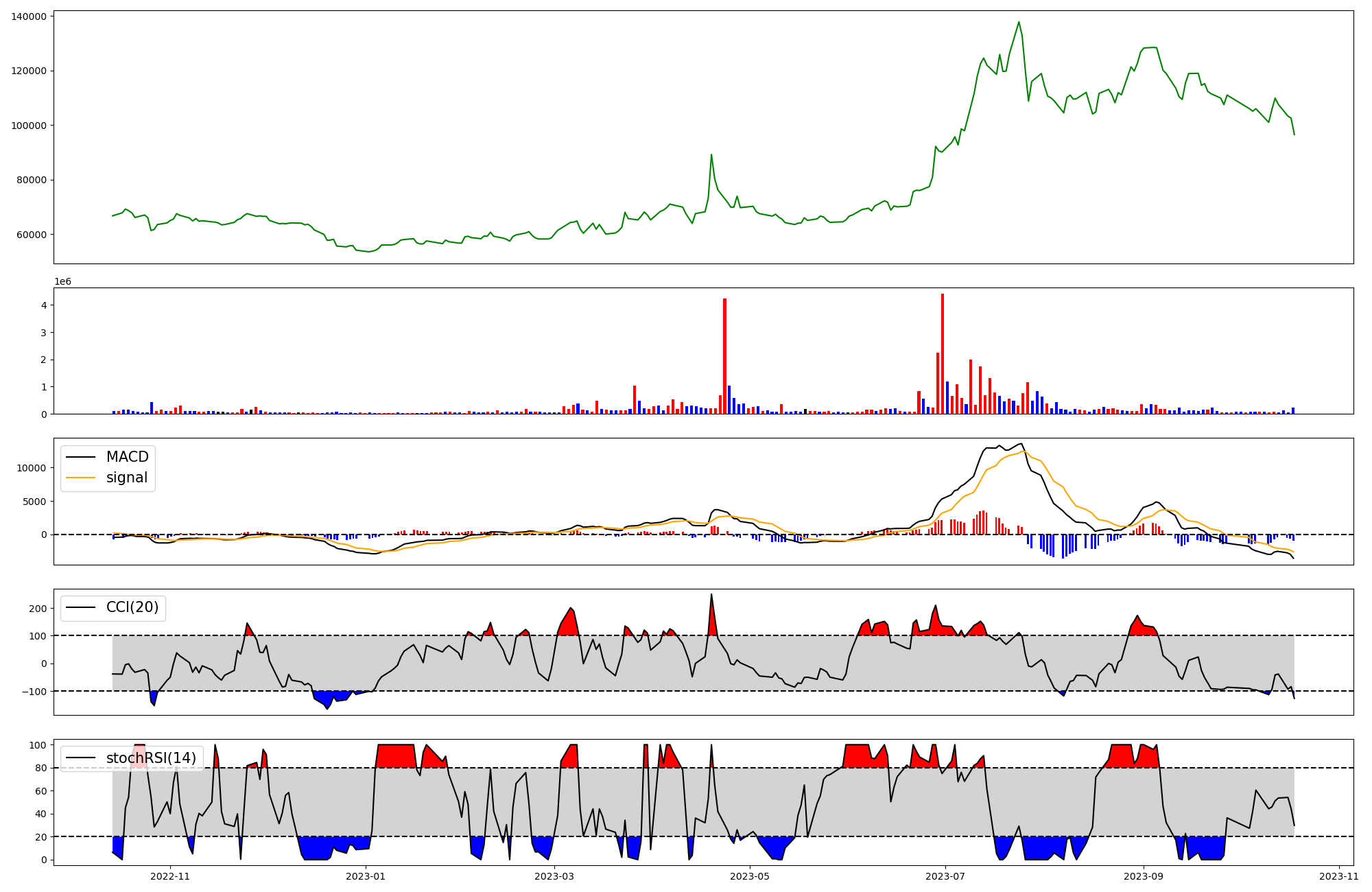Click the 2023-05 x-axis date label
Image resolution: width=1372 pixels, height=892 pixels.
(x=750, y=876)
